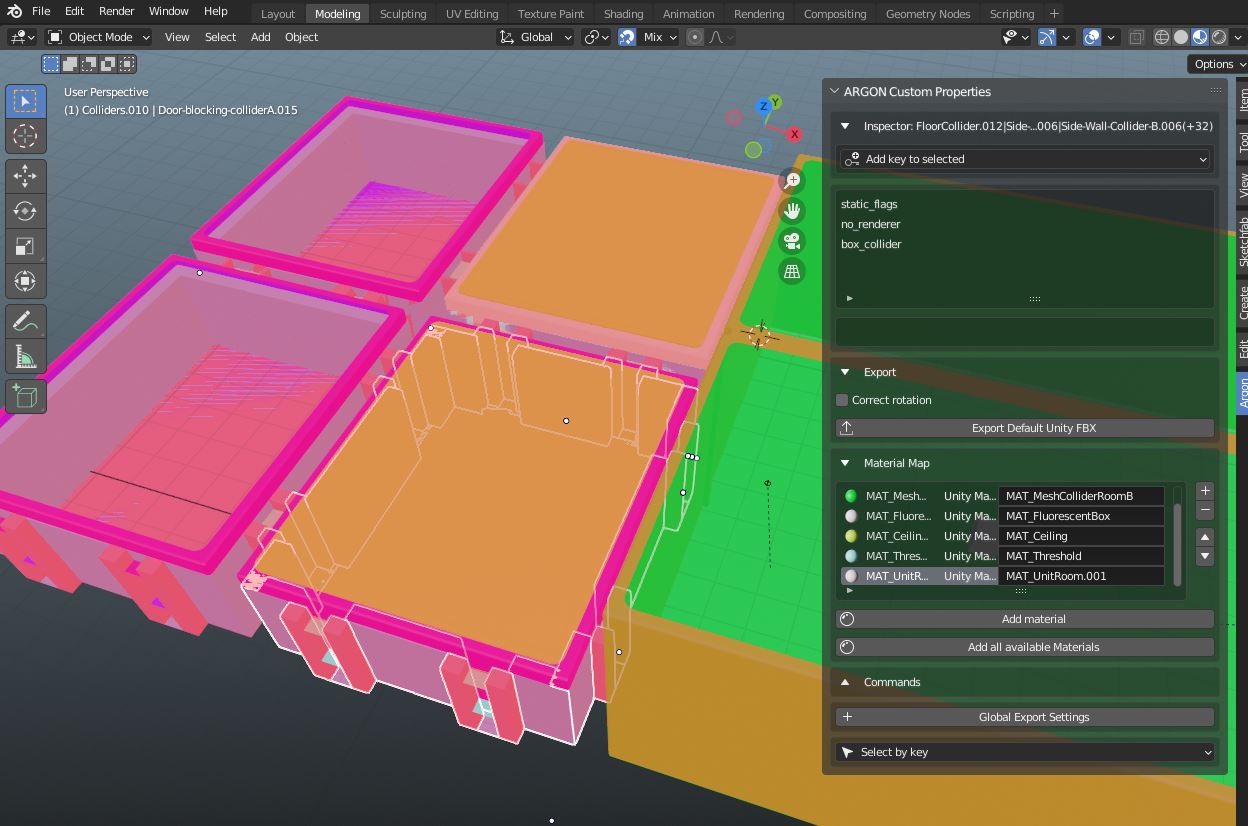
Task: Activate the Rotate tool
Action: [25, 211]
